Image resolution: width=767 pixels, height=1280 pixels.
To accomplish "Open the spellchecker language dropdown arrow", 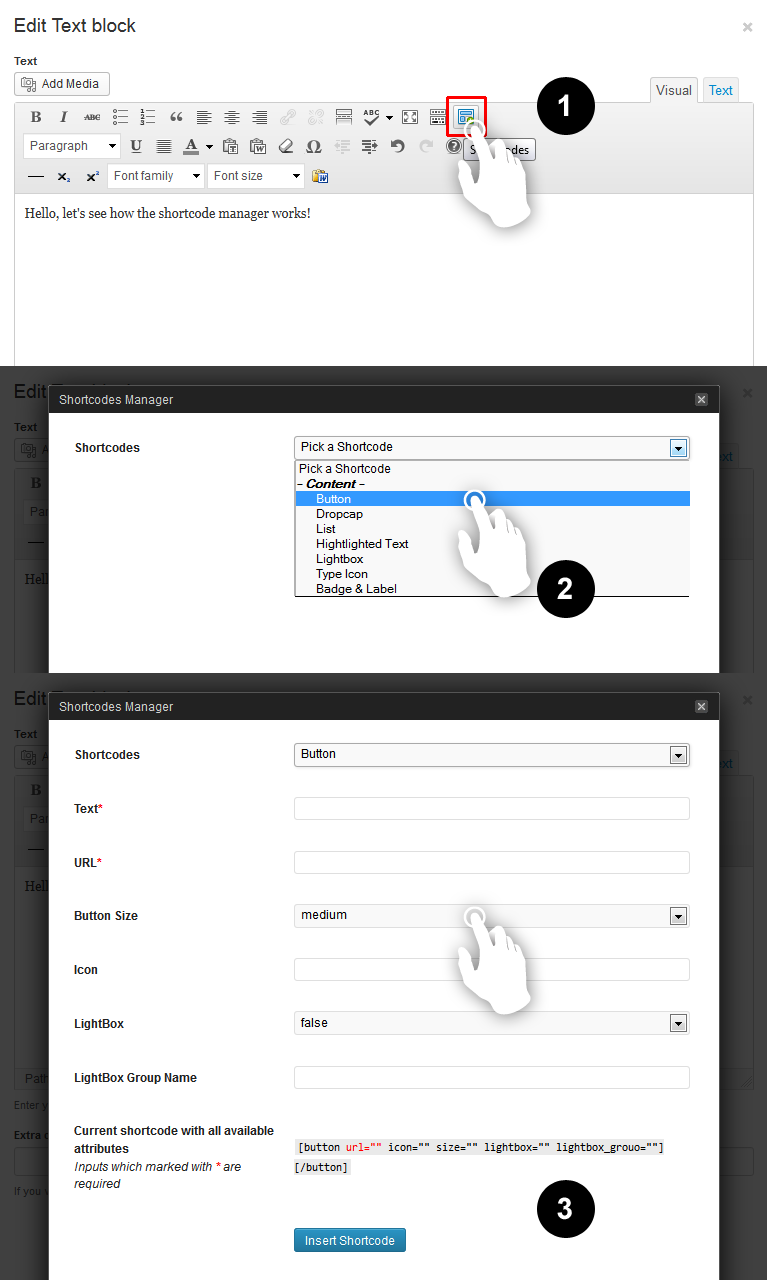I will (389, 118).
